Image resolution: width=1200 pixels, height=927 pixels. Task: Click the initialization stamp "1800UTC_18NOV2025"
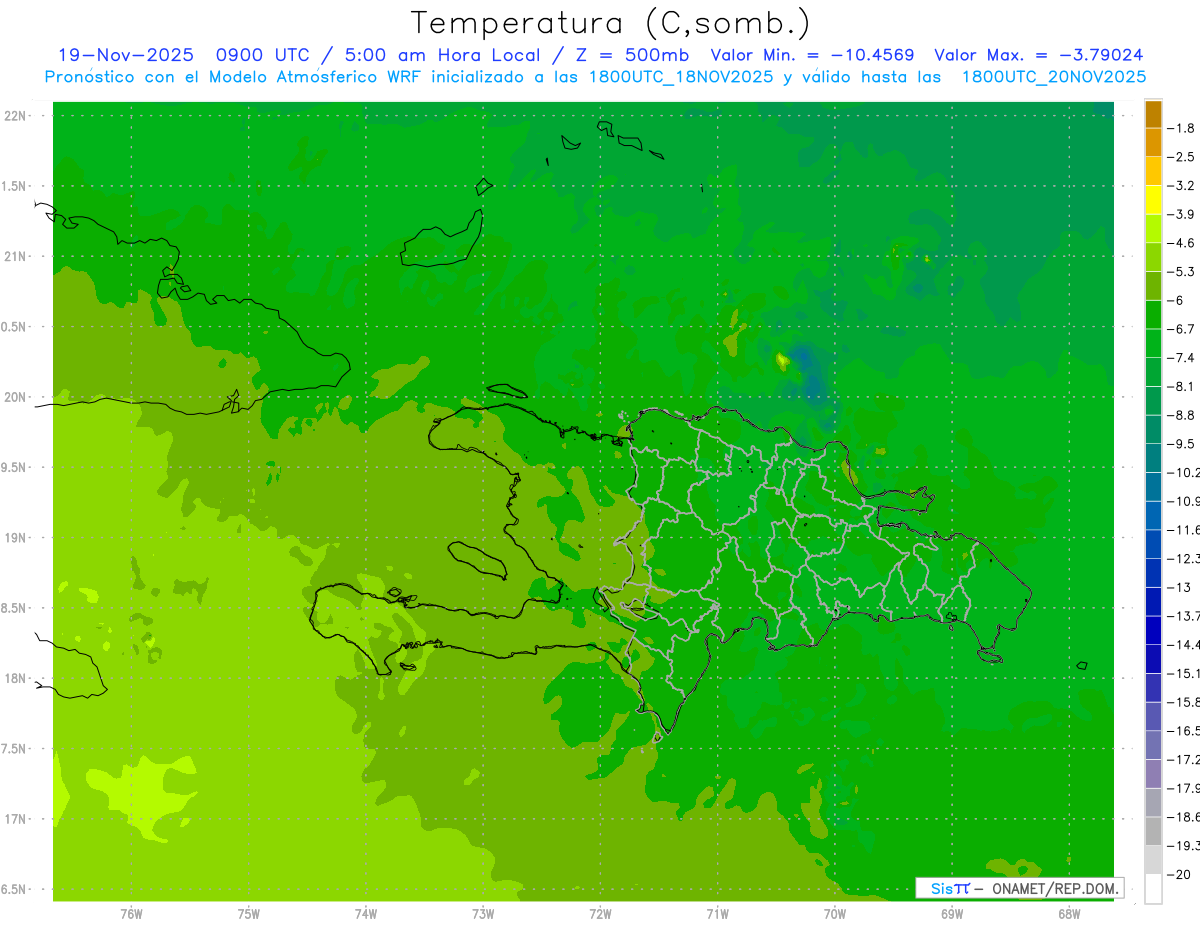coord(682,77)
